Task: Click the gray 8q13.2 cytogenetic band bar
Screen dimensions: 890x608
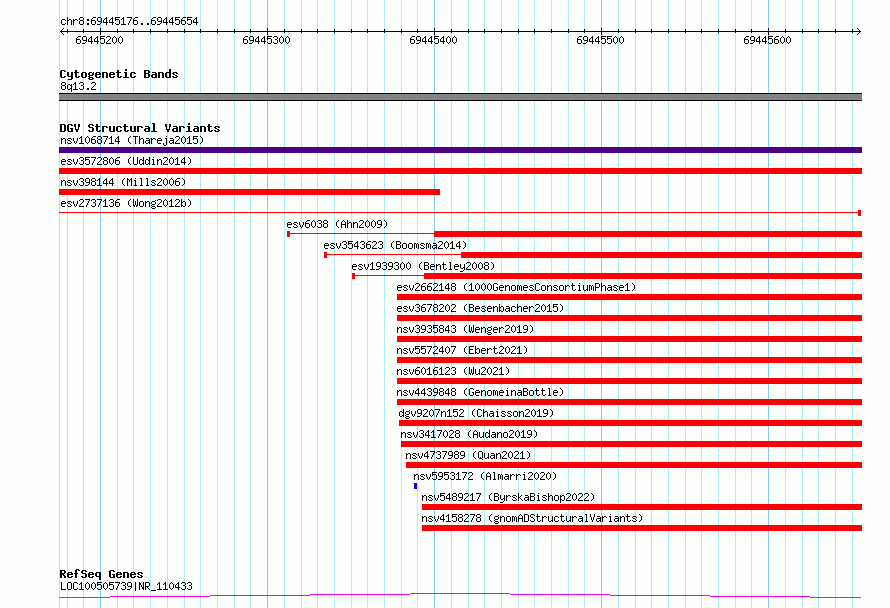Action: click(x=460, y=97)
